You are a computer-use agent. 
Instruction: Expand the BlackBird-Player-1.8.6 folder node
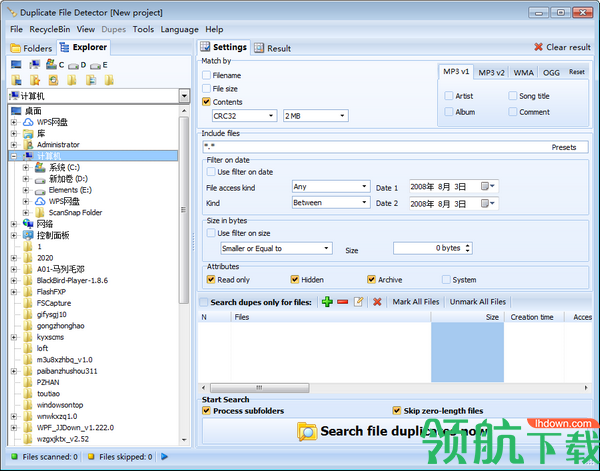(x=14, y=280)
